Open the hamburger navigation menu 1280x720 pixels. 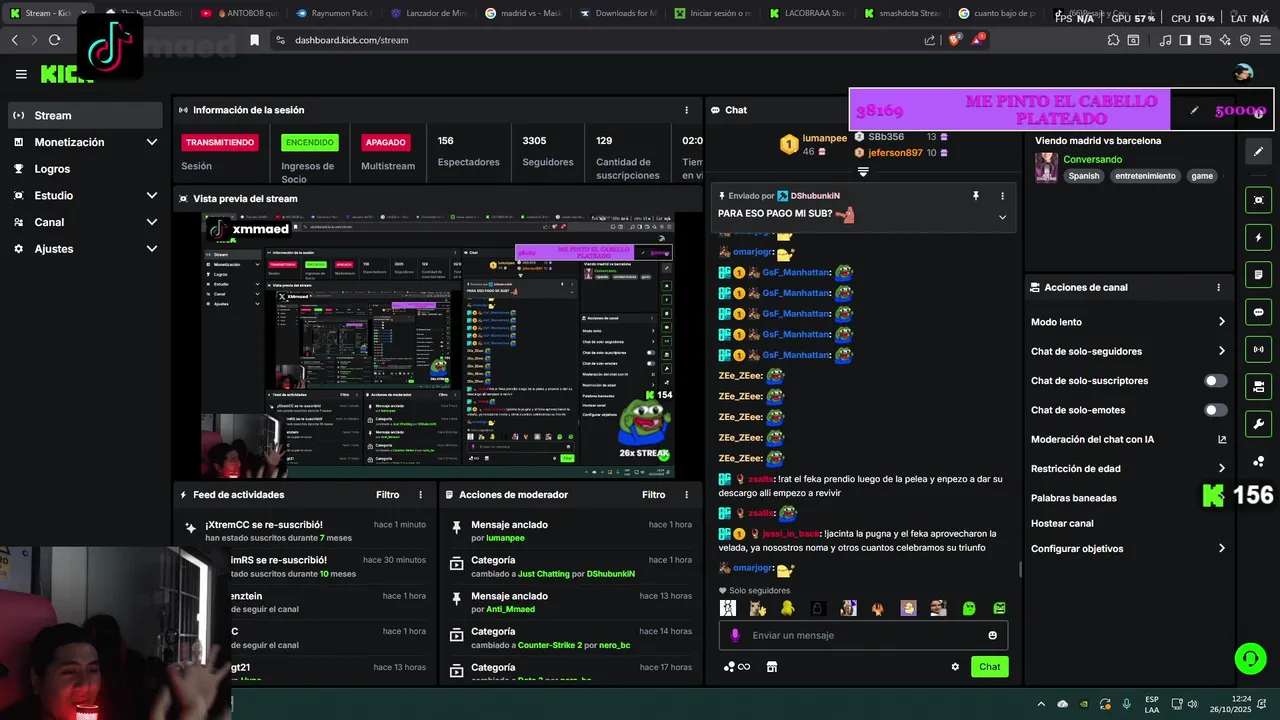click(21, 74)
